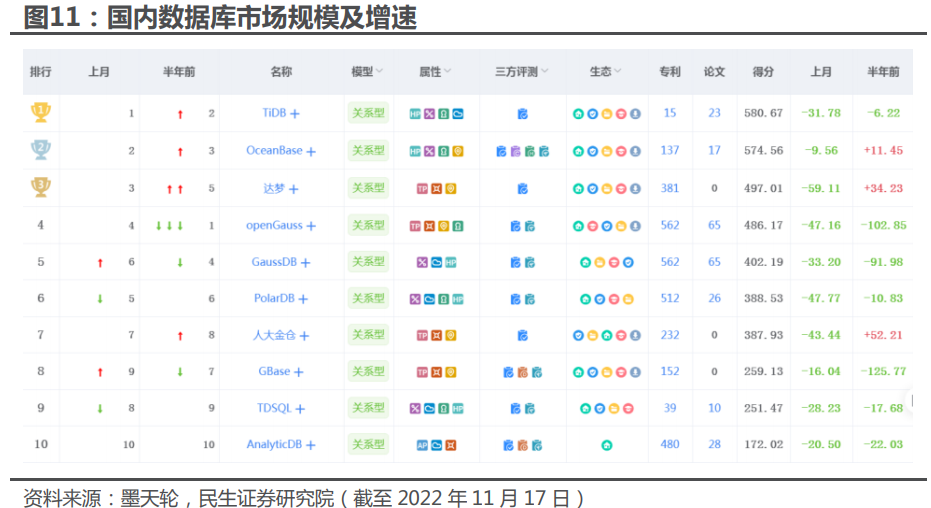Open the 三方评测 column filter dropdown
The width and height of the screenshot is (931, 508).
pos(544,71)
